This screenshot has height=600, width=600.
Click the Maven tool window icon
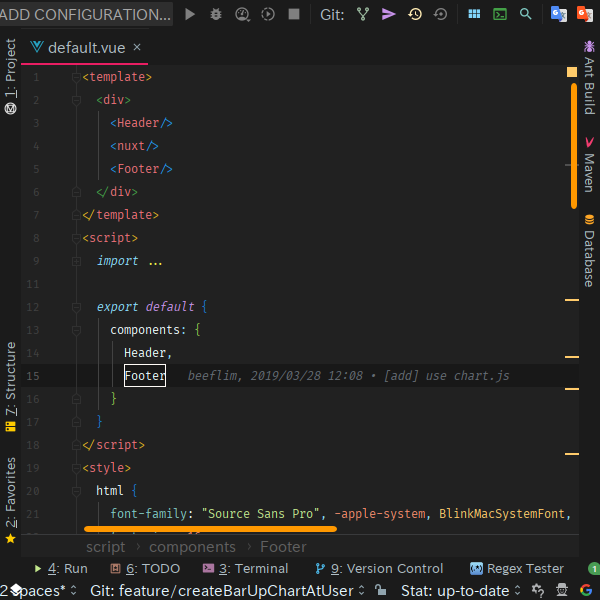point(589,142)
